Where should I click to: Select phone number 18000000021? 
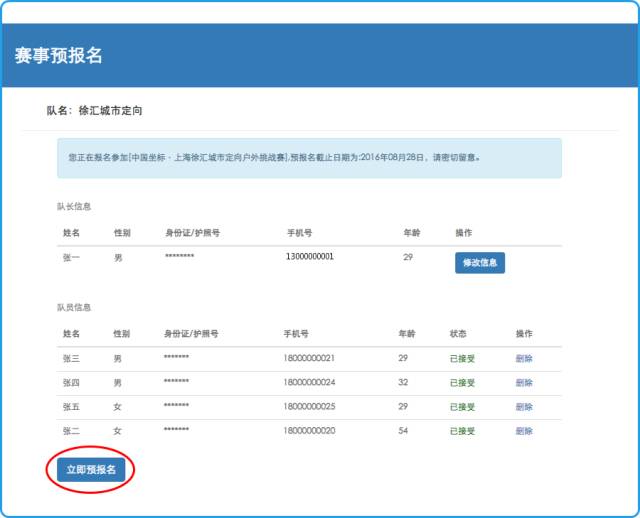[309, 358]
